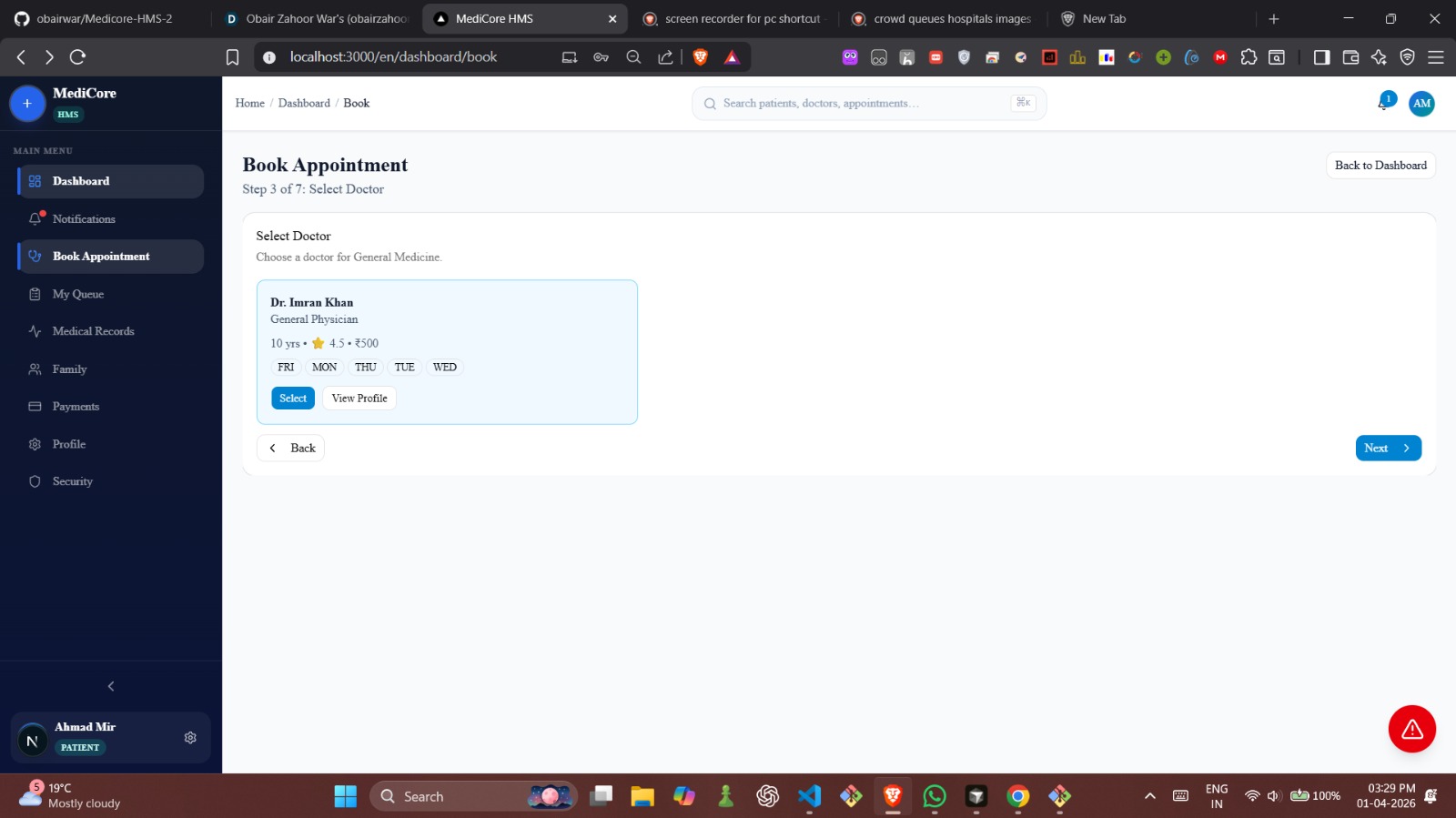Go Back to previous booking step
1456x818 pixels.
[x=290, y=449]
